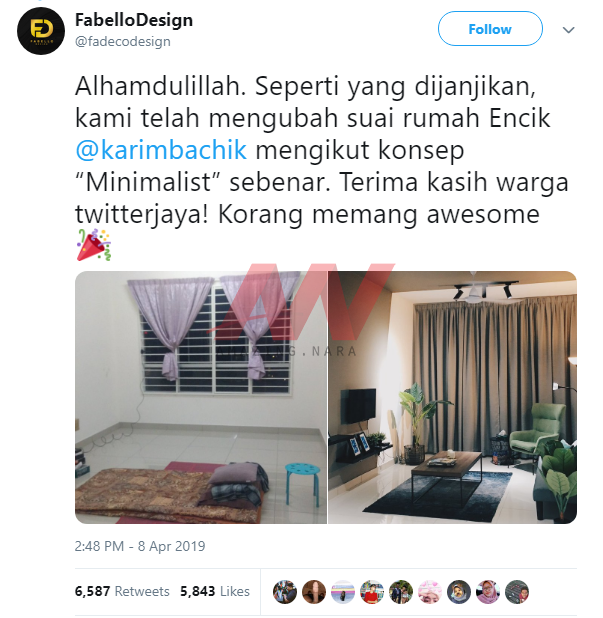View the before photo with purple curtains

(x=201, y=397)
